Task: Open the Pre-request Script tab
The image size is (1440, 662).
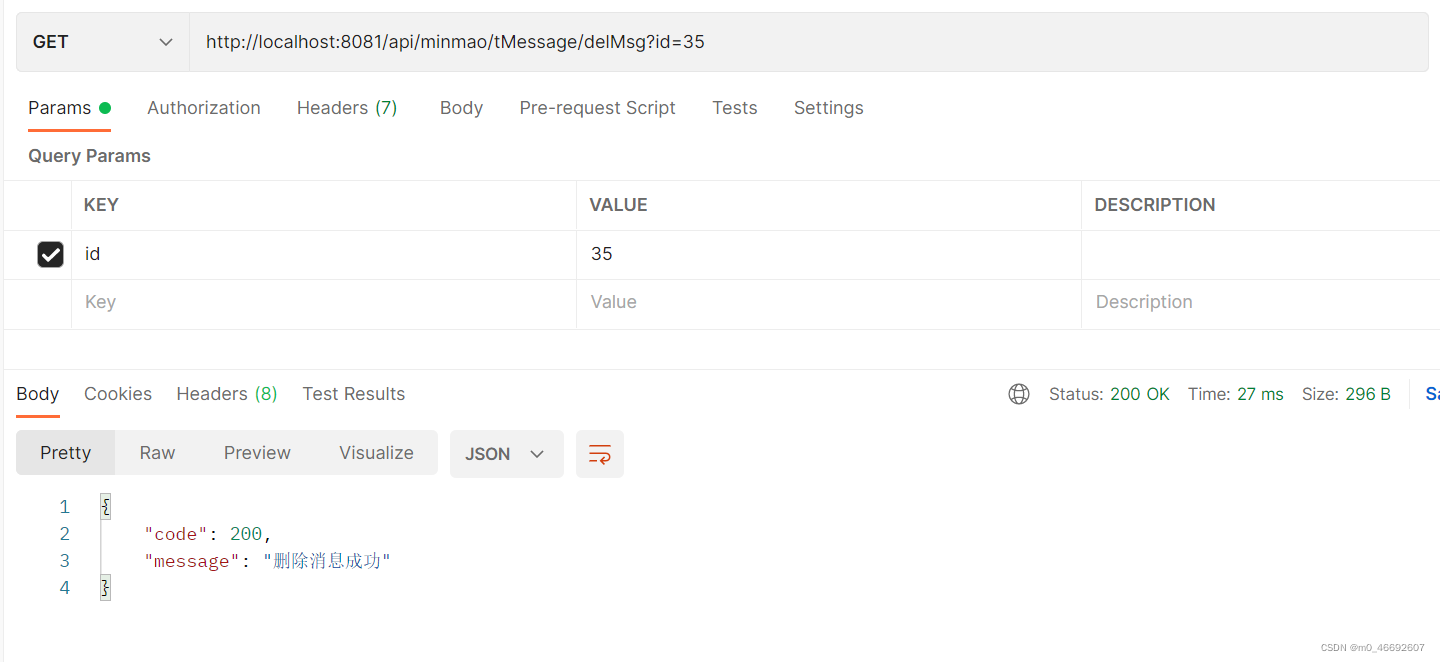Action: tap(597, 108)
